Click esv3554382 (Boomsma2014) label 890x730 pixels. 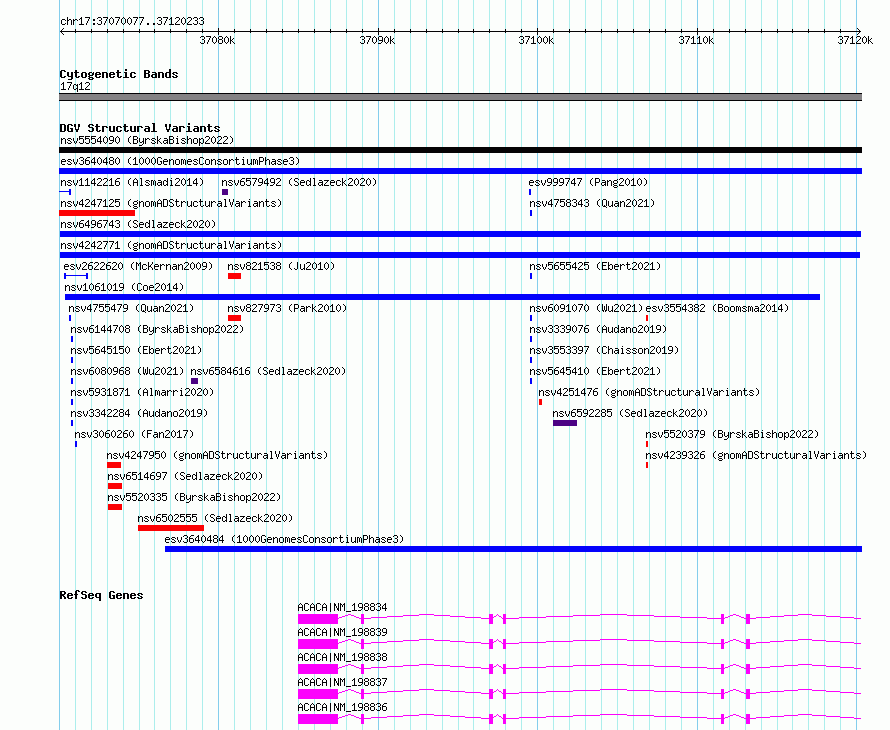pos(717,308)
